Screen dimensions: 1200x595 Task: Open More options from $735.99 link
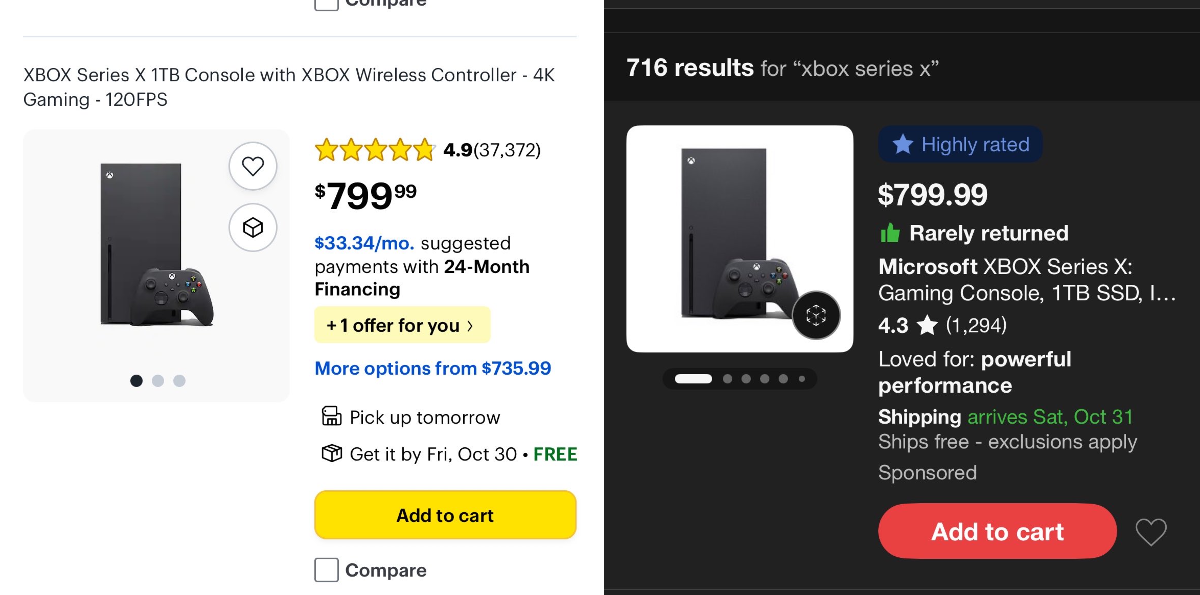point(433,368)
